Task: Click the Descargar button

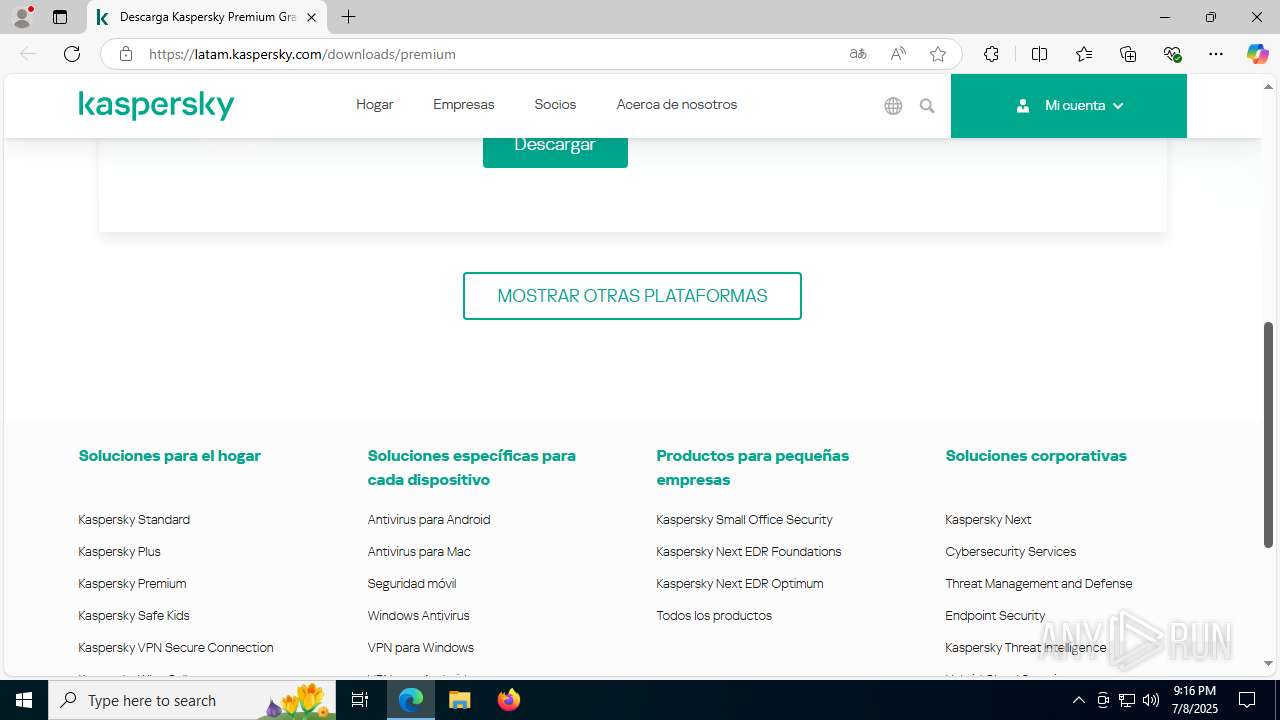Action: pos(555,146)
